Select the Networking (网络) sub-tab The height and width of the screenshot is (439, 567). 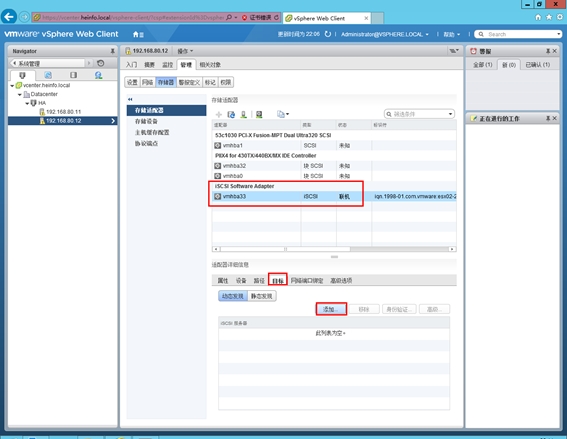148,82
